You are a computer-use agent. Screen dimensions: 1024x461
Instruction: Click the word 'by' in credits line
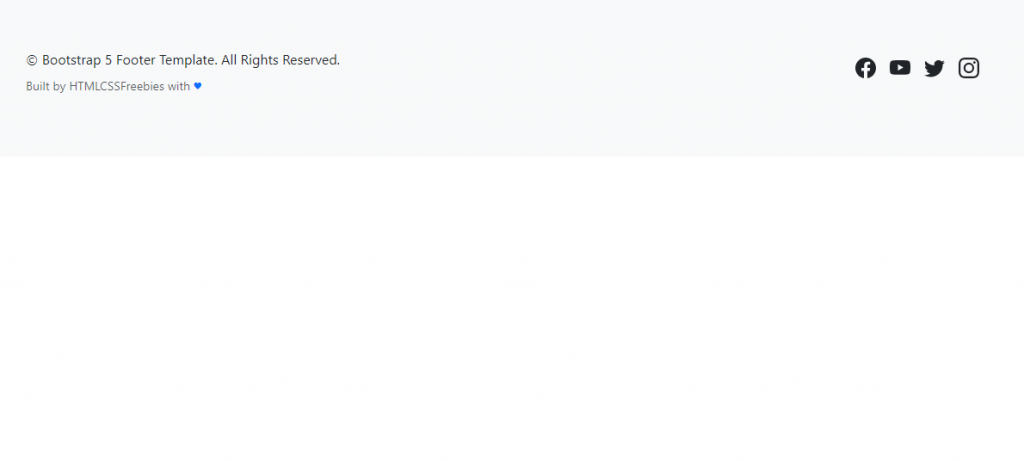coord(59,87)
